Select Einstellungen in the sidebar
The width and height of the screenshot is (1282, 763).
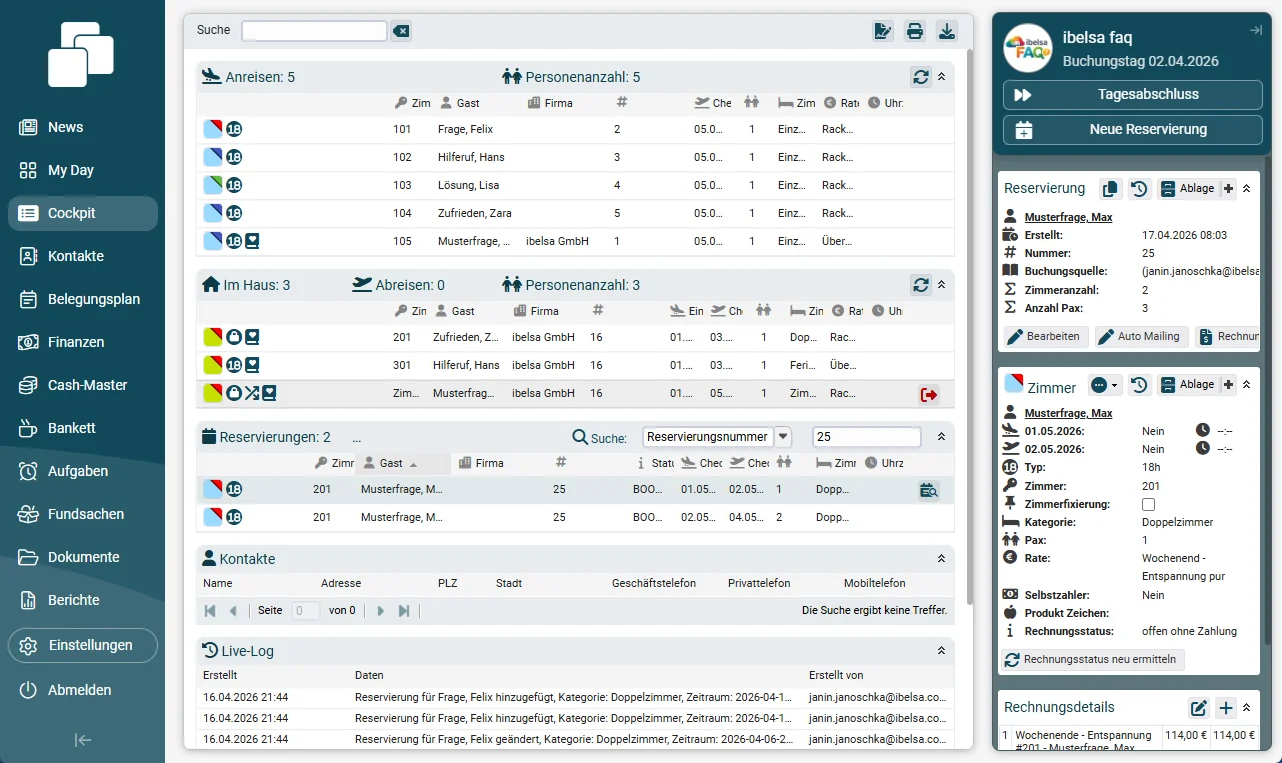(x=83, y=645)
